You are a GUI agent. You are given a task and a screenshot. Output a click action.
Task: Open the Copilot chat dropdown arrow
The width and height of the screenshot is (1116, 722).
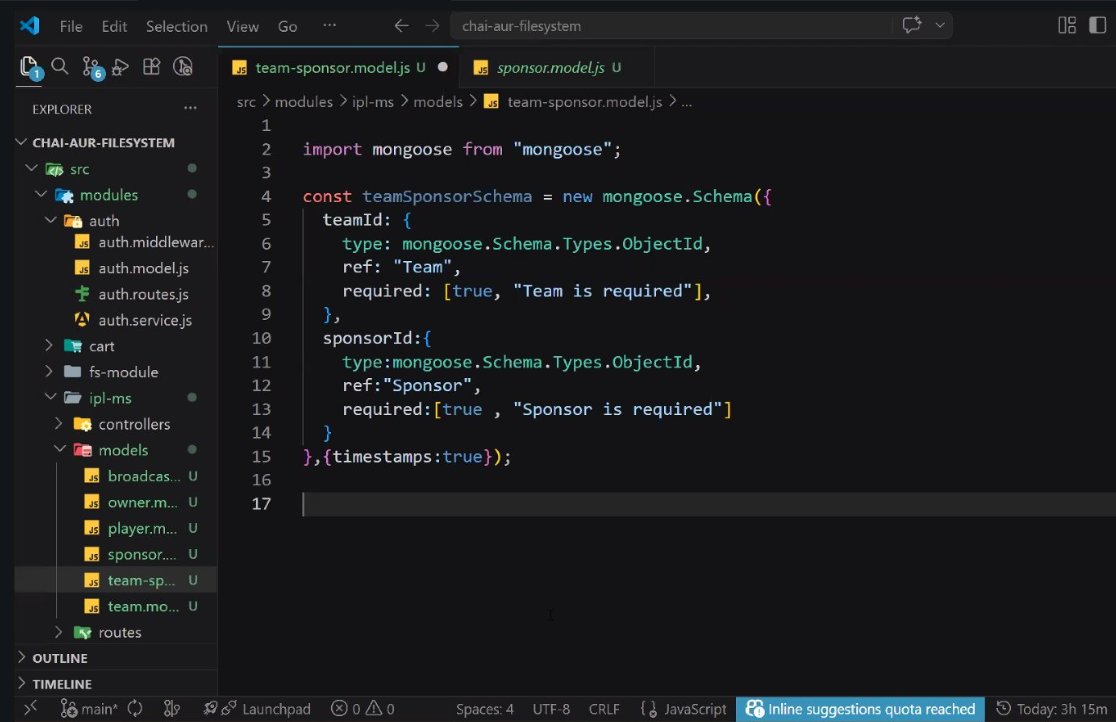coord(940,26)
